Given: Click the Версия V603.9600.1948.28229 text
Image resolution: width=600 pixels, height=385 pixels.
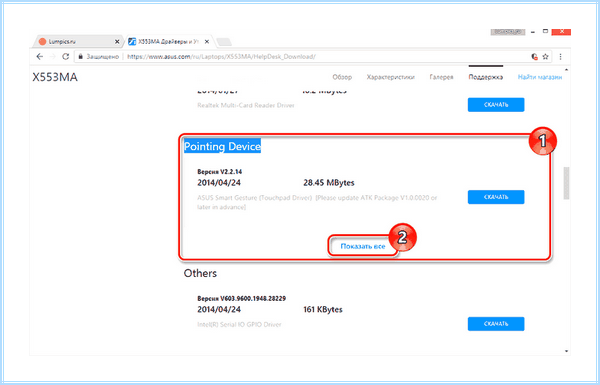Looking at the screenshot, I should [x=241, y=298].
